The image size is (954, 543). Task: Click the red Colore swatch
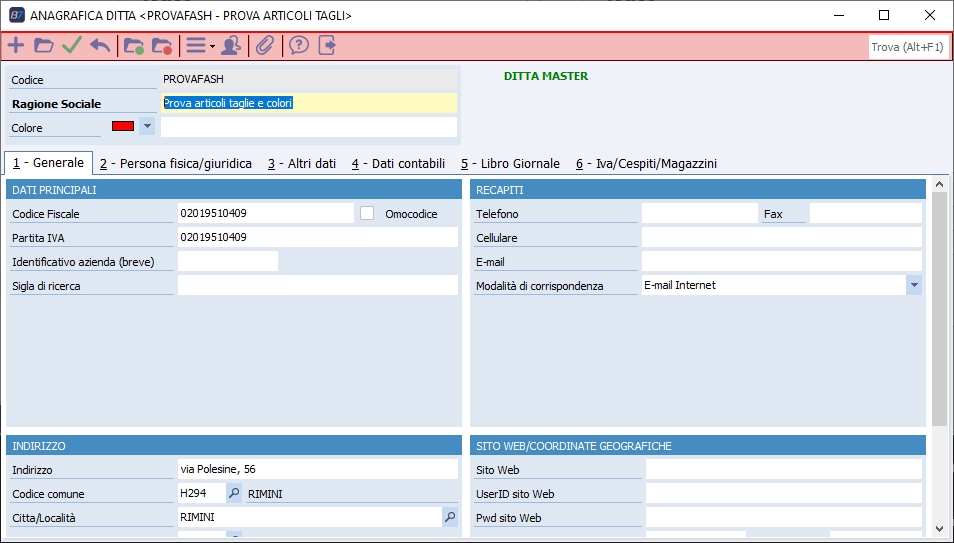point(123,126)
